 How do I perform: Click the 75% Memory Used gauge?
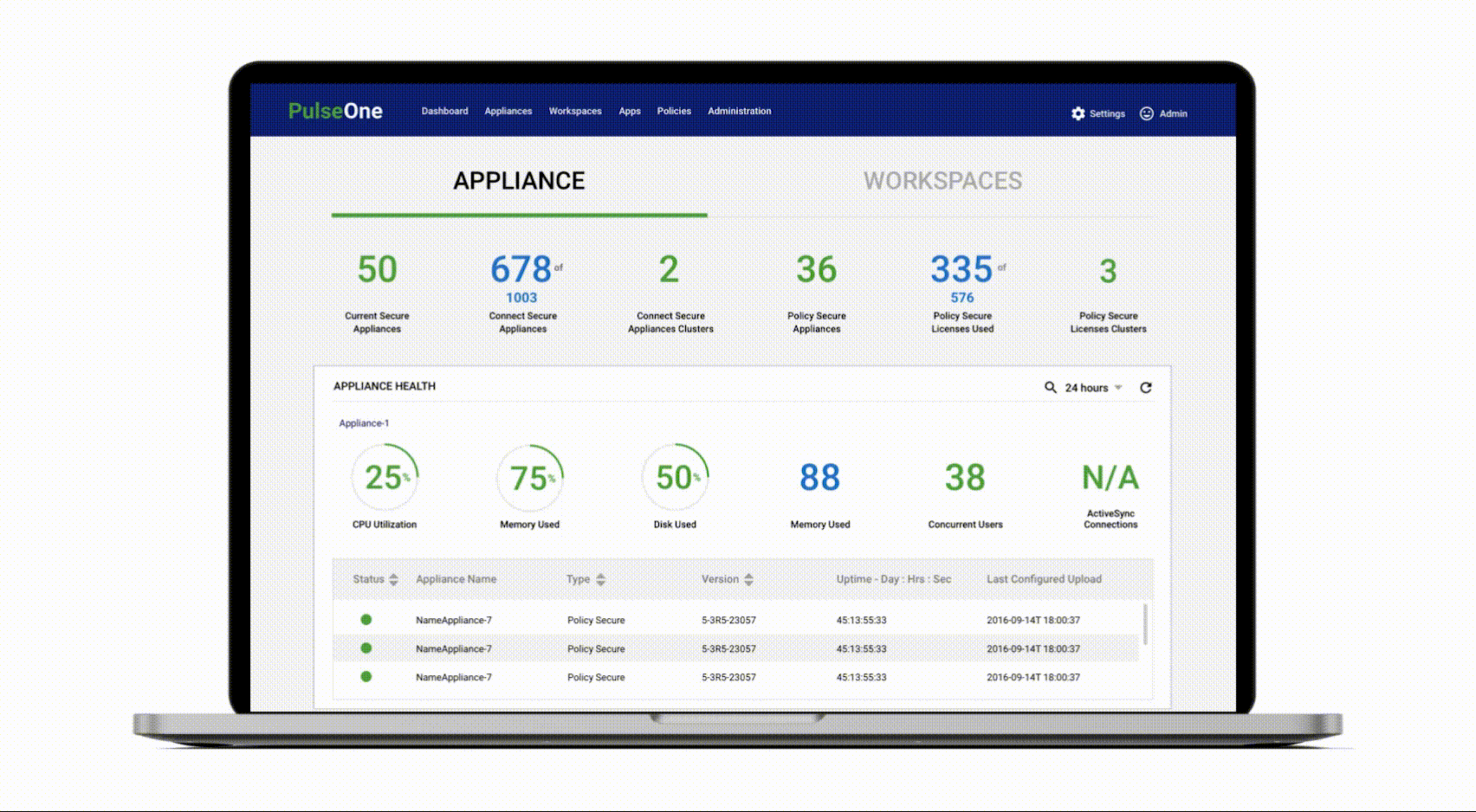click(530, 477)
